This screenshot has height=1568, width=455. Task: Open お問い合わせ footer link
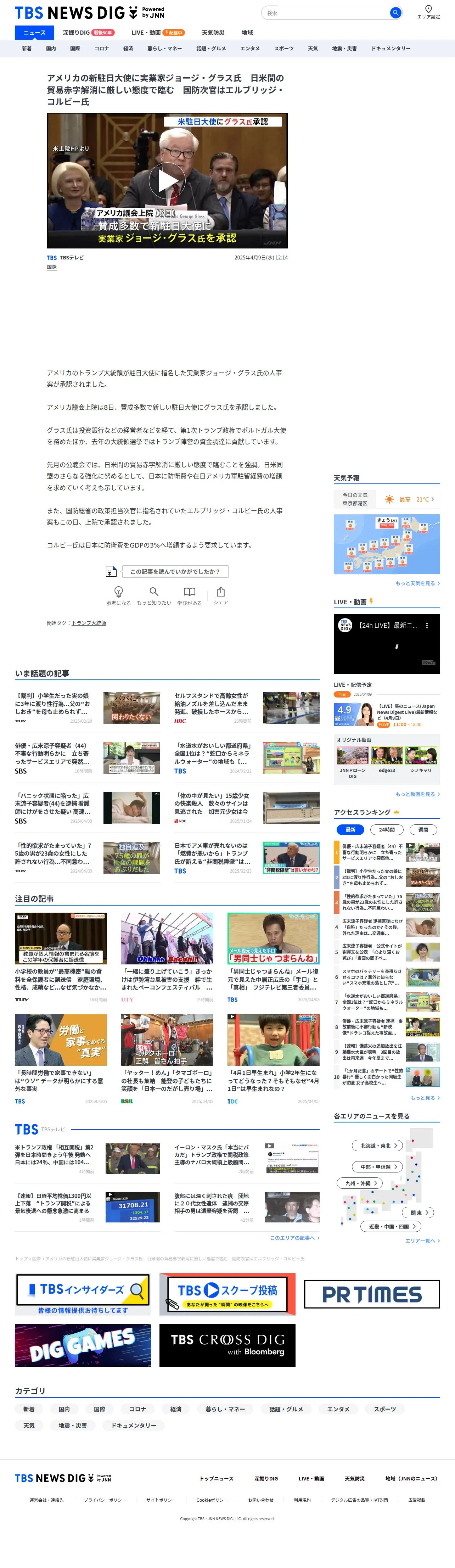(261, 1500)
